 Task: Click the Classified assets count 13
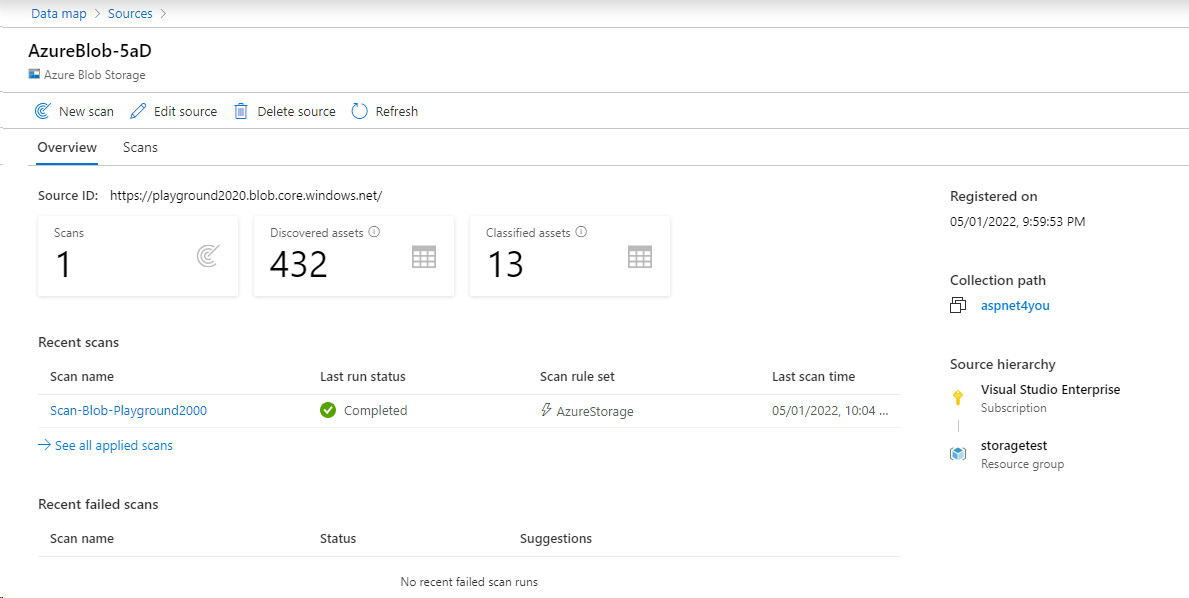[505, 265]
